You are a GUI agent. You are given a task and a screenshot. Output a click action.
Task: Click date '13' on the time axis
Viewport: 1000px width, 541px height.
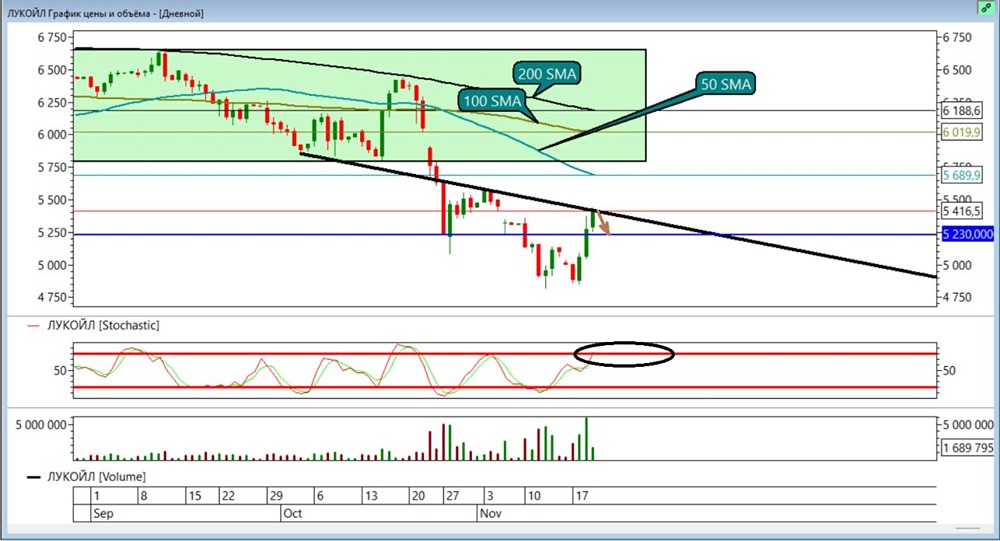click(x=371, y=496)
